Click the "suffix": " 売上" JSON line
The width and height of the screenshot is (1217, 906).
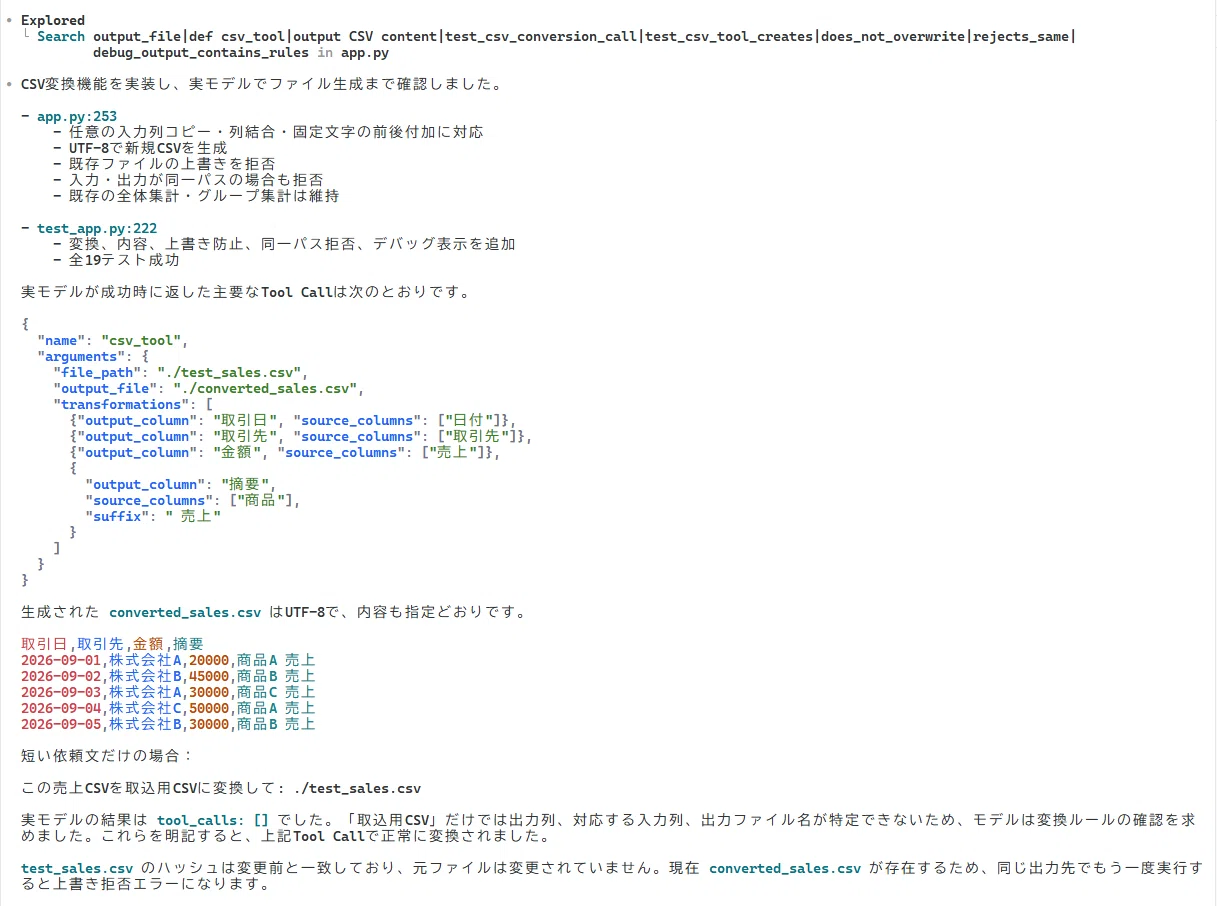(153, 516)
